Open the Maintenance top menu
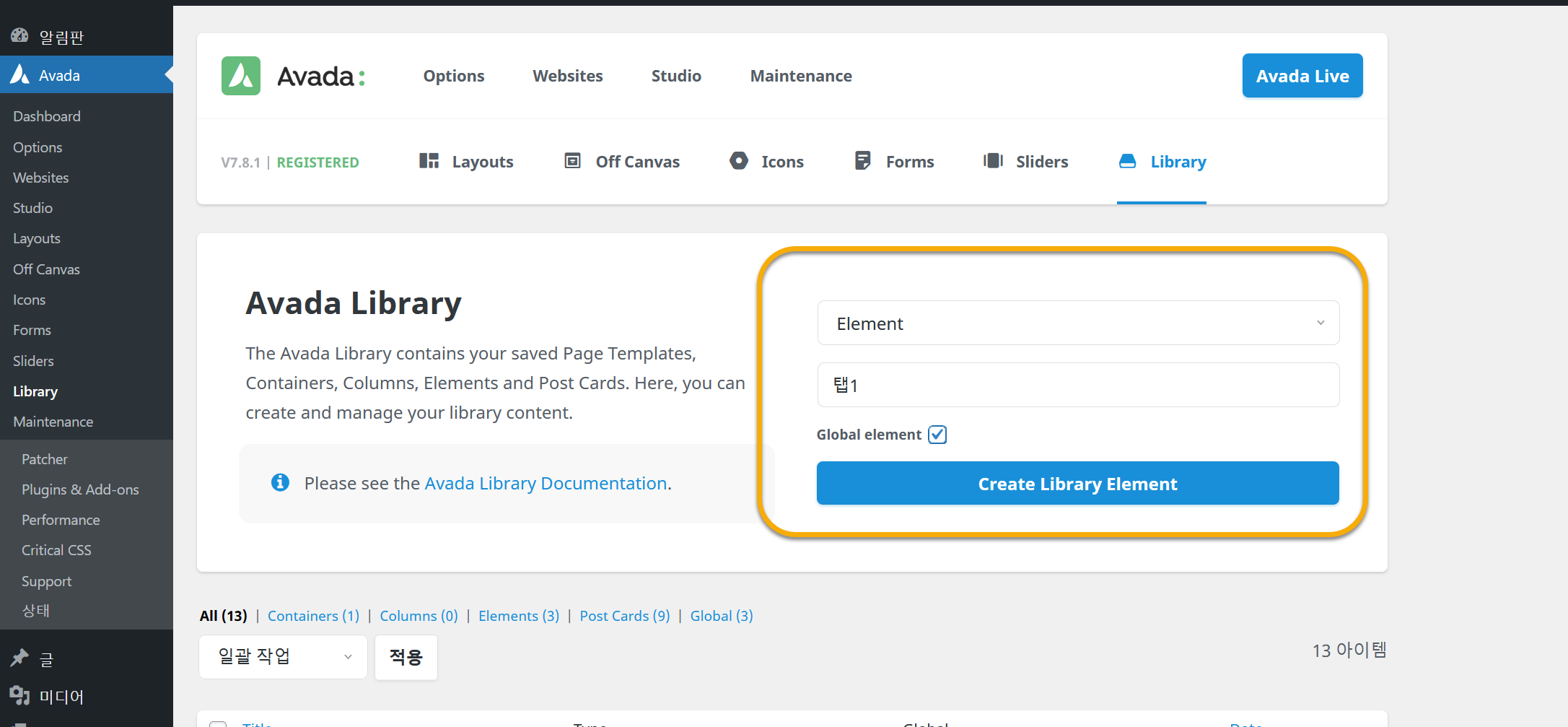Screen dimensions: 1568x727 (801, 76)
